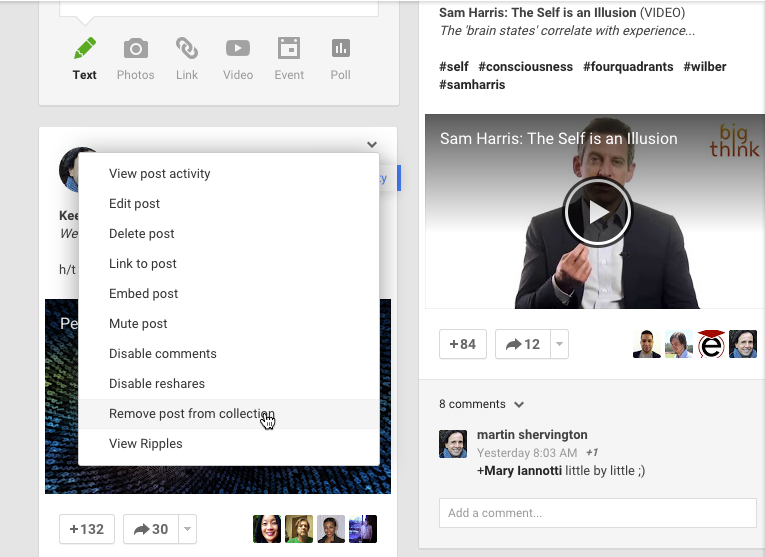Open the +Mary Iannotti mention
The height and width of the screenshot is (557, 765).
click(519, 471)
